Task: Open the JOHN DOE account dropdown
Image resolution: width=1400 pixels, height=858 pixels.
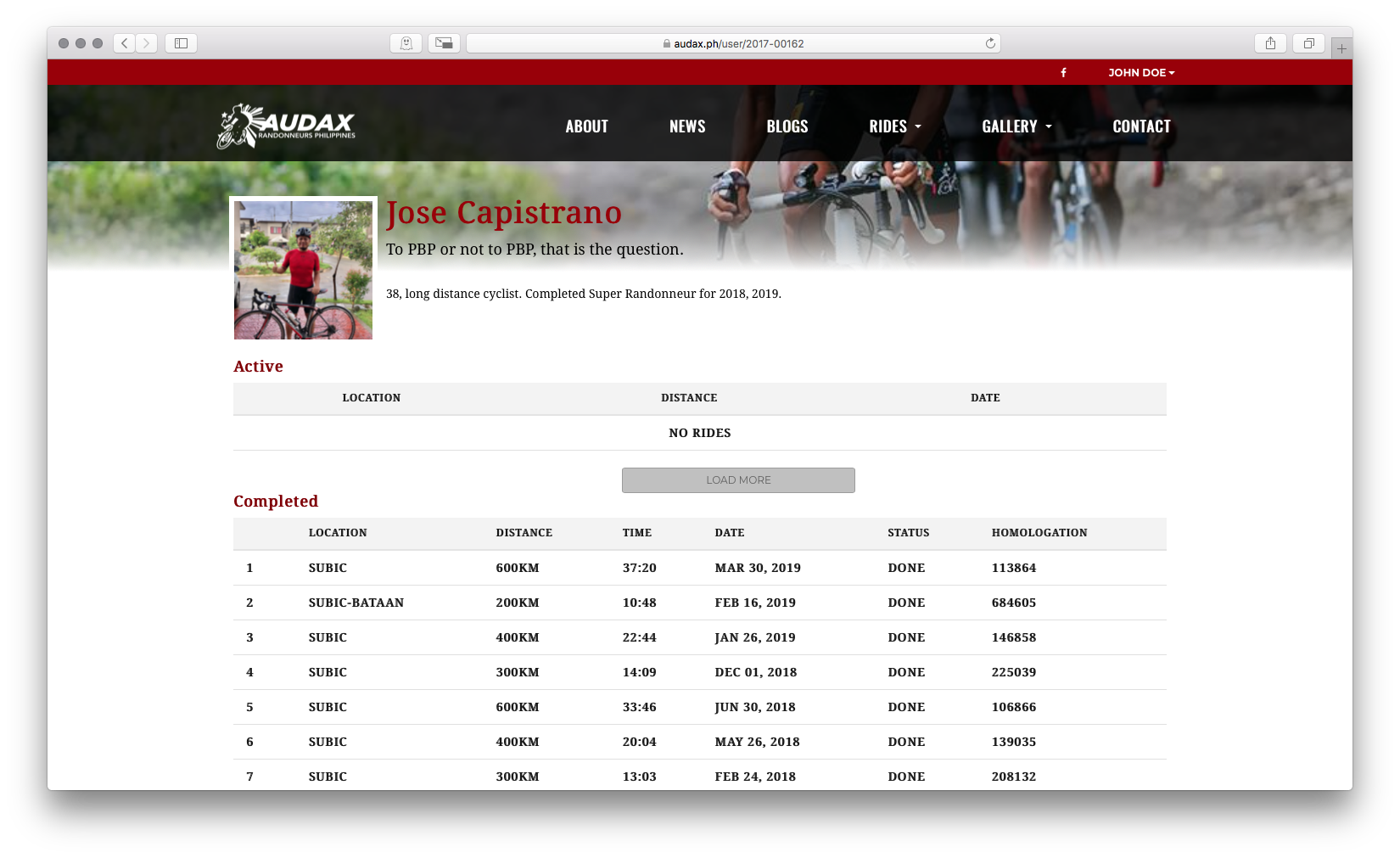Action: pyautogui.click(x=1141, y=72)
